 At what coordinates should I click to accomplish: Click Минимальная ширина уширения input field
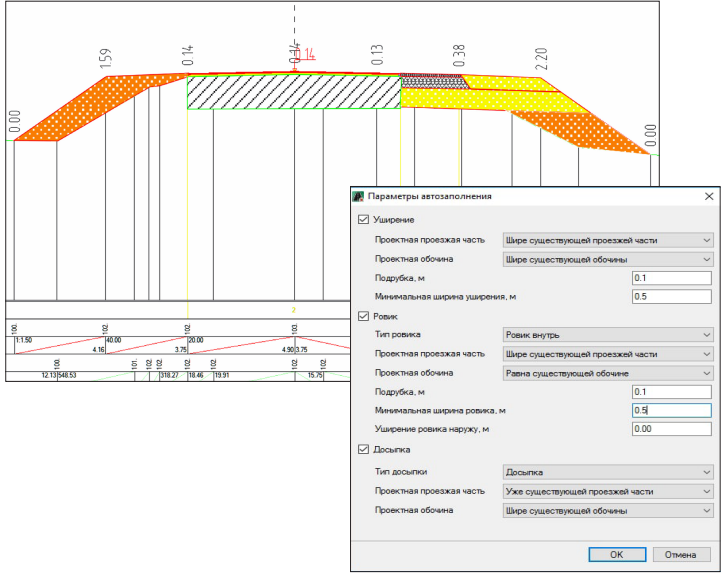[672, 296]
